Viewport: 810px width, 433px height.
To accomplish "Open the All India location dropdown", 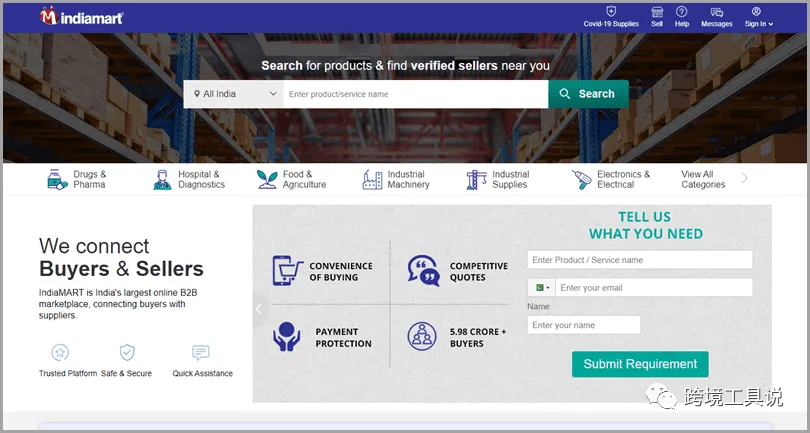I will [233, 94].
